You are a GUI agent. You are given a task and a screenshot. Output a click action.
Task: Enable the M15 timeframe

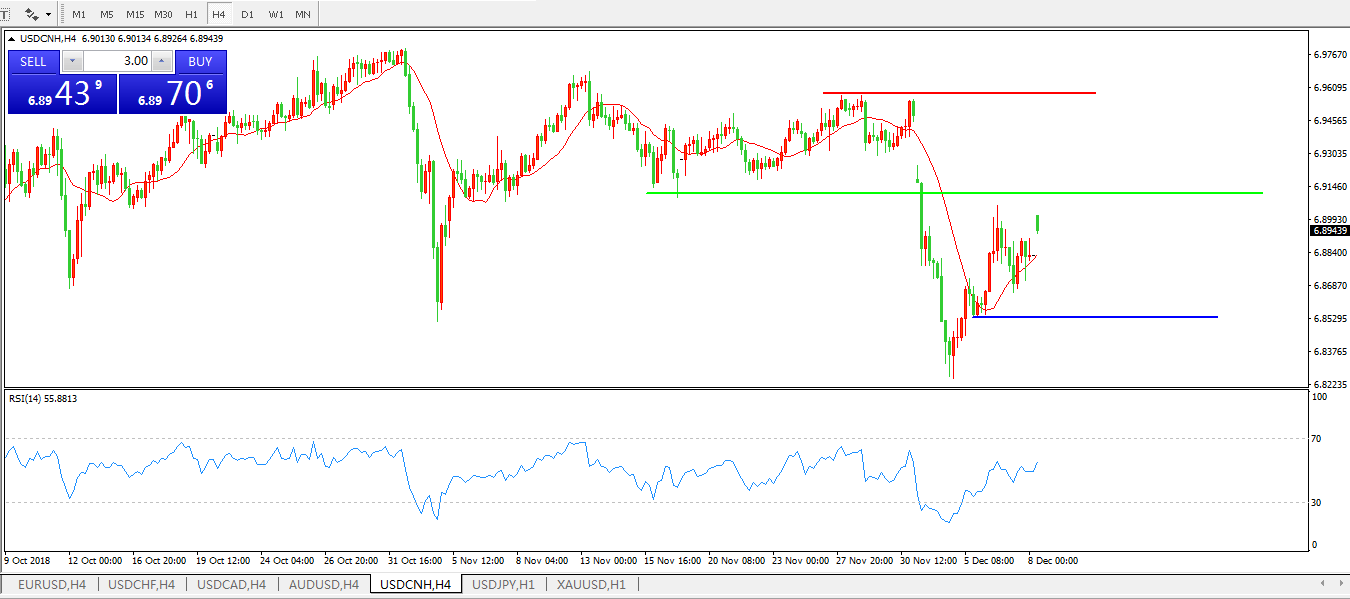coord(135,15)
